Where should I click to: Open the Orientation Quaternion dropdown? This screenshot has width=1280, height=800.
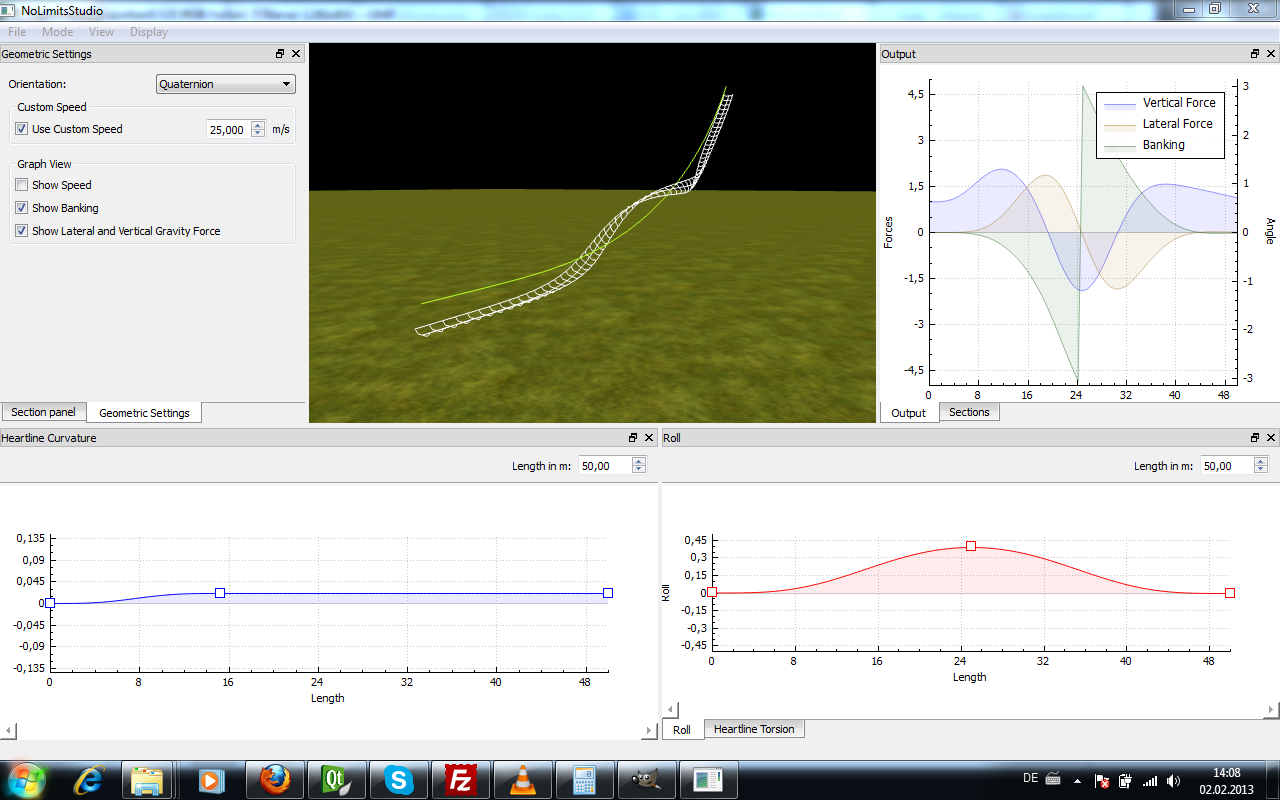coord(226,84)
